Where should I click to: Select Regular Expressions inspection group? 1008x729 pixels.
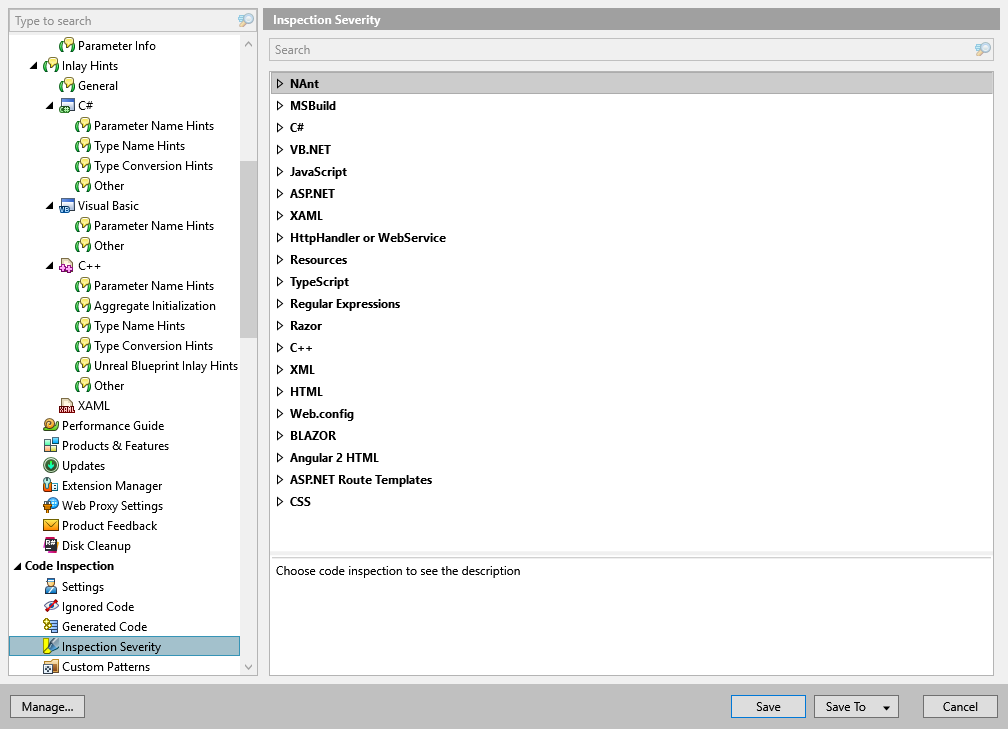point(345,303)
